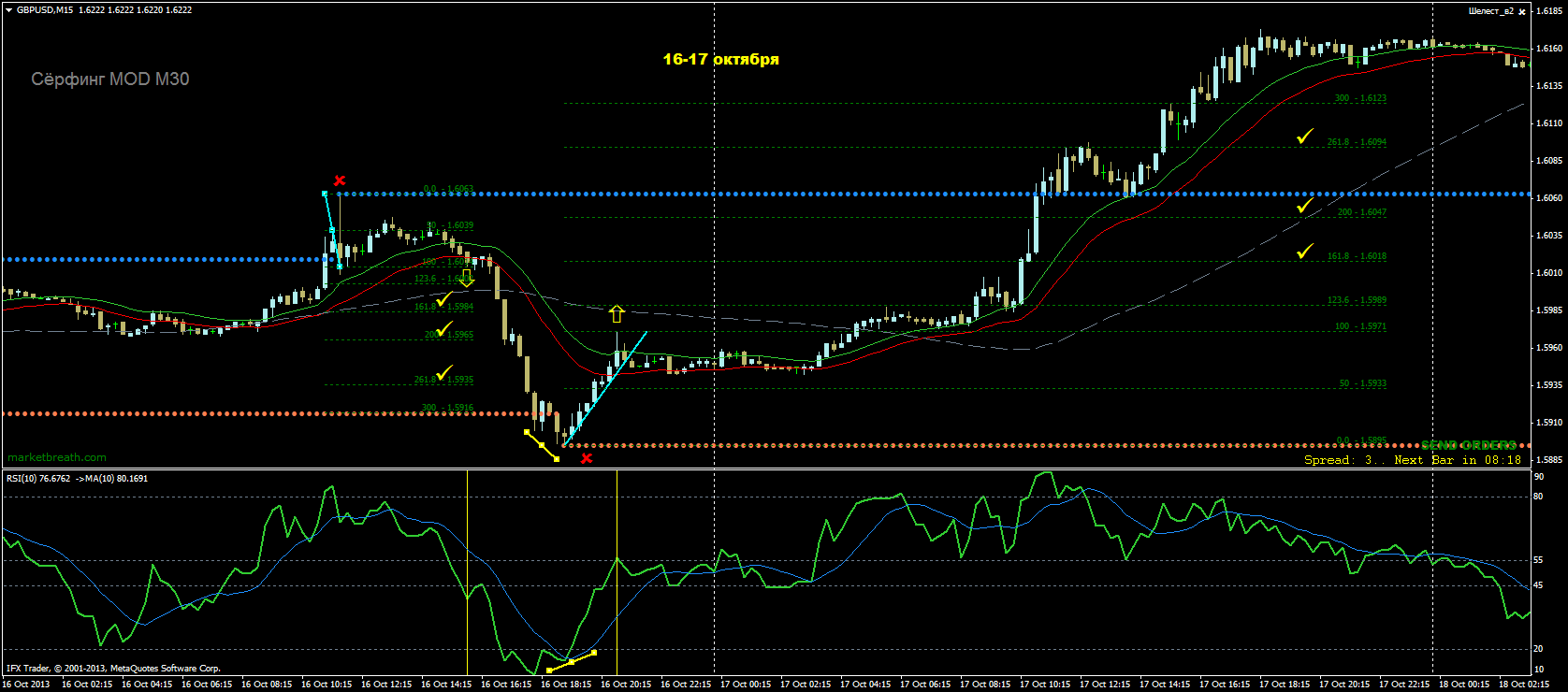Viewport: 1568px width, 692px height.
Task: Click the checkmark beside 261.8 - 1.5935
Action: (444, 373)
